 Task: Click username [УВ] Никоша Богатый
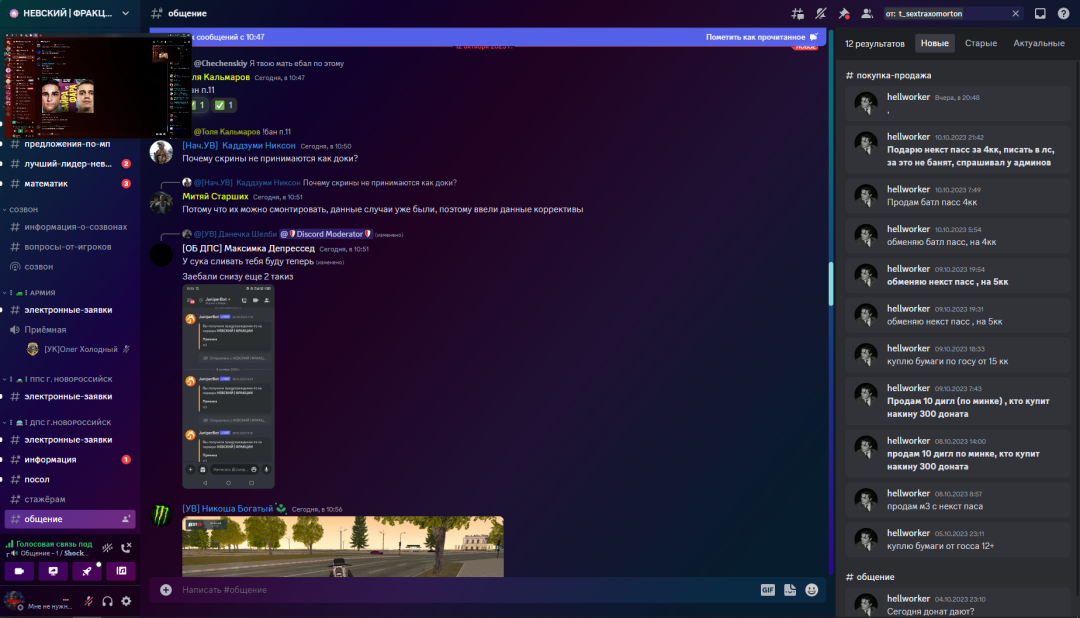pyautogui.click(x=227, y=508)
